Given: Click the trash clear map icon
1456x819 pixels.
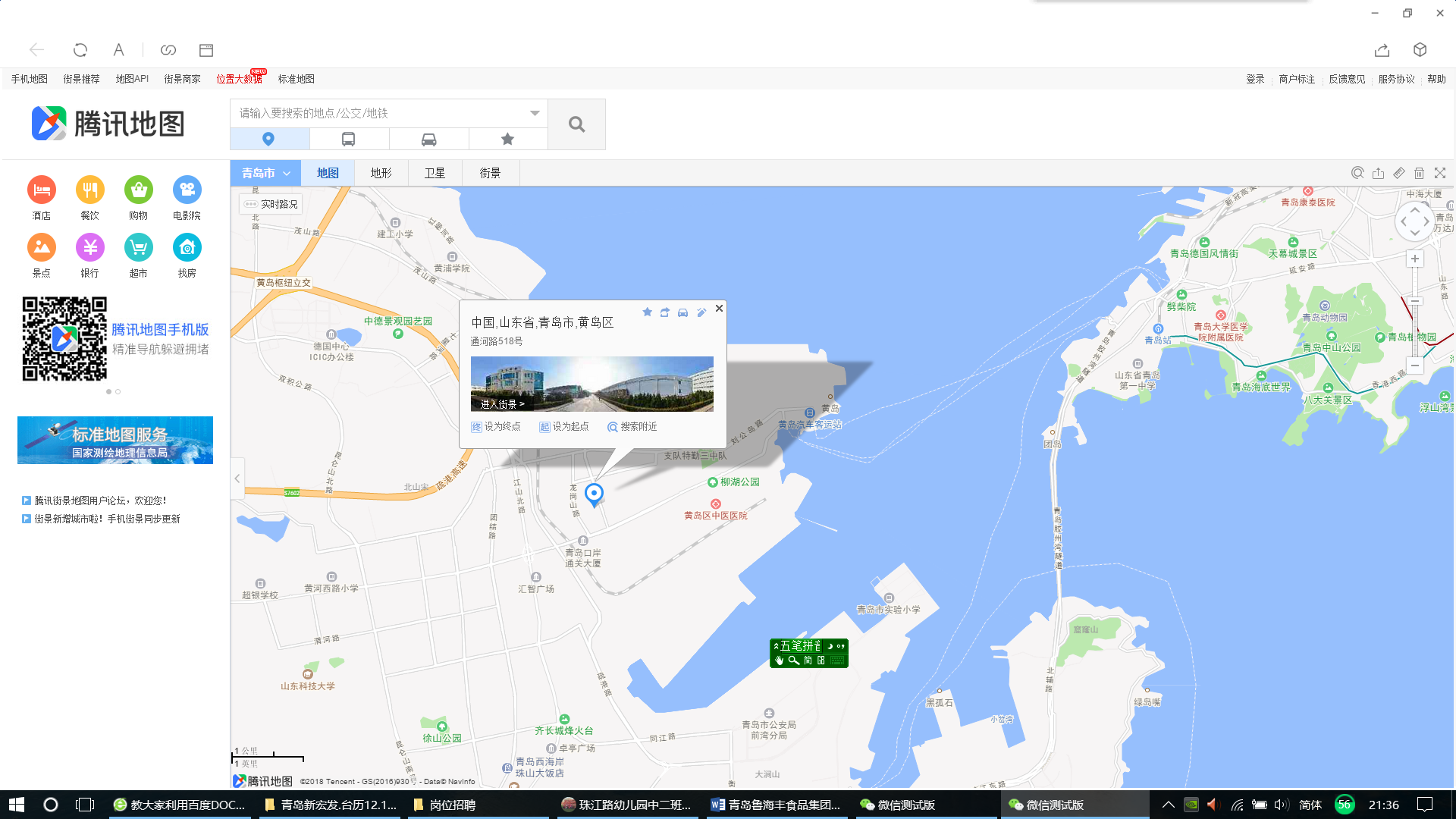Looking at the screenshot, I should 1420,173.
